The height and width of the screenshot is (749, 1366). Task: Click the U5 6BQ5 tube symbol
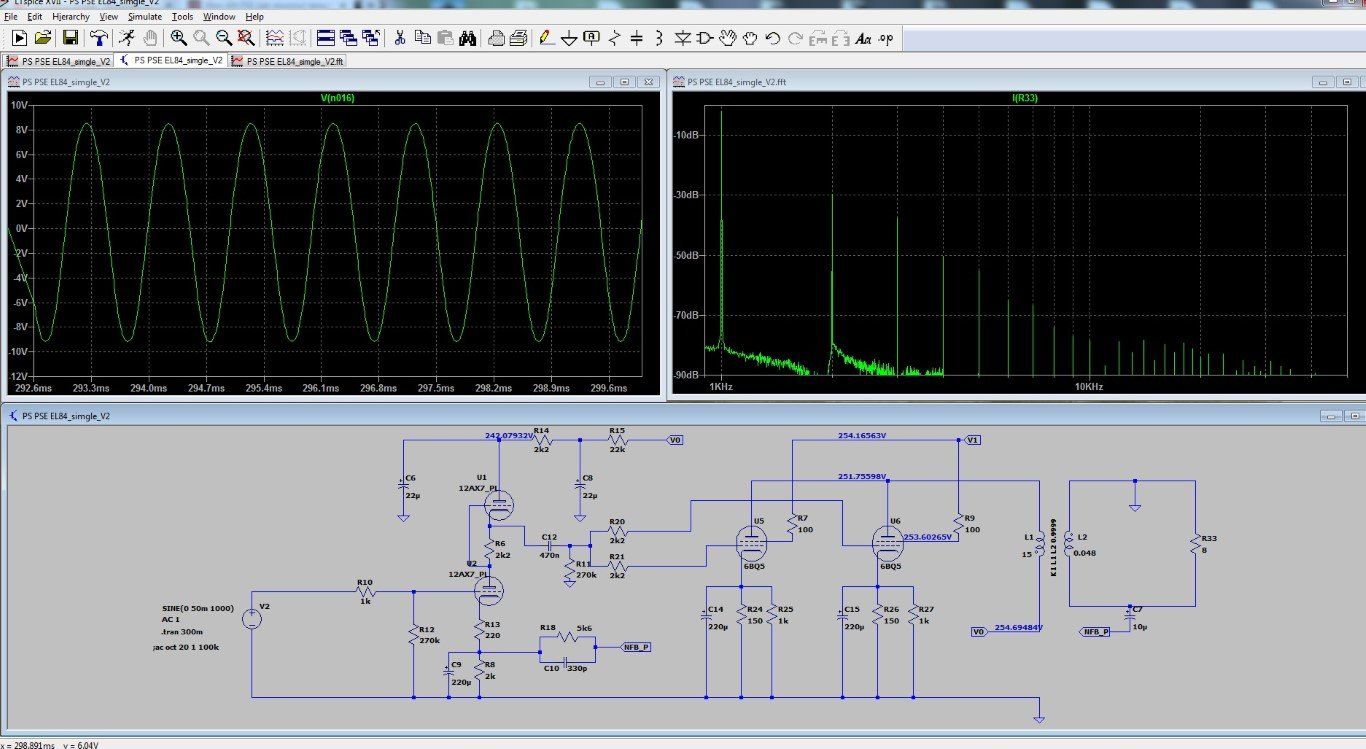pyautogui.click(x=750, y=543)
